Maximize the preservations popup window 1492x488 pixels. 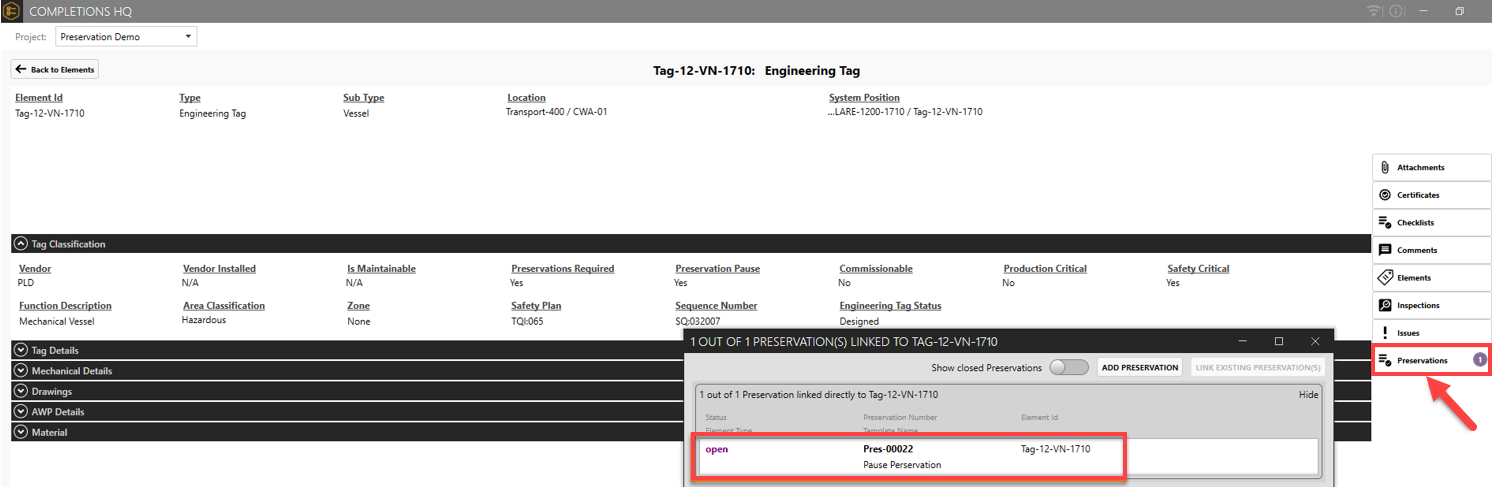click(1279, 341)
